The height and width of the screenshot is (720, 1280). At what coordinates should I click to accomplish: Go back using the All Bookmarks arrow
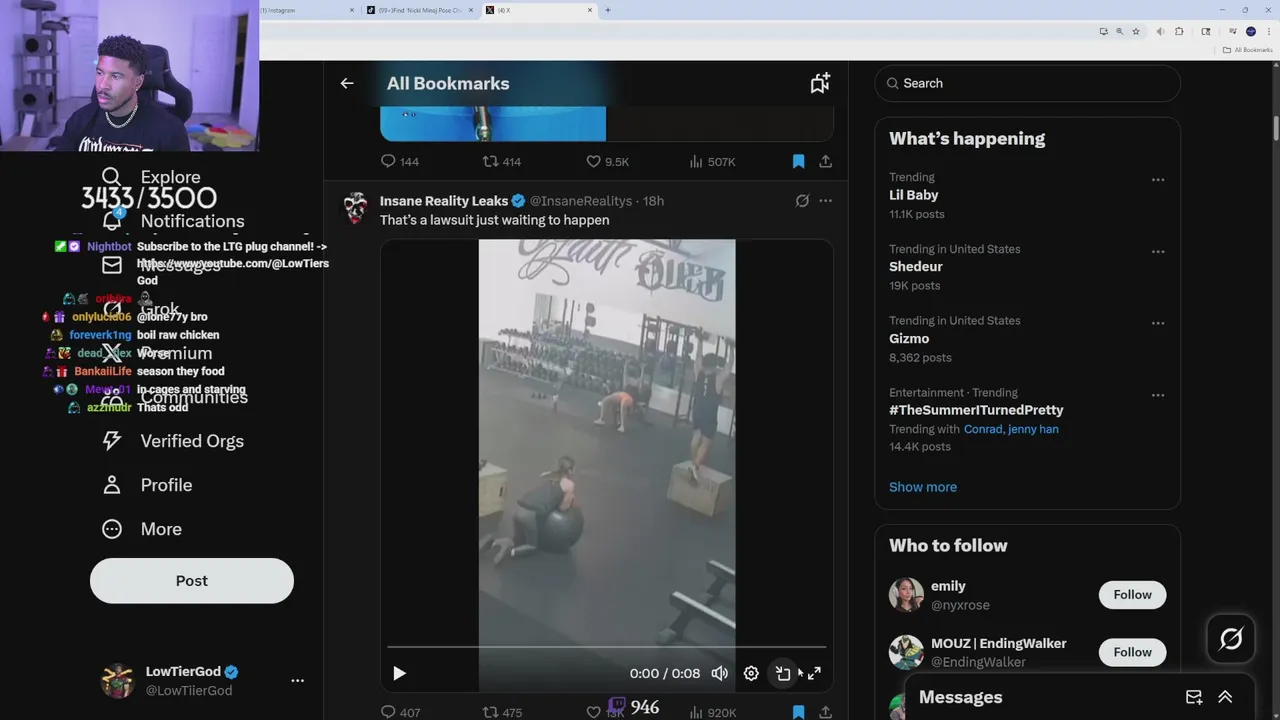347,84
